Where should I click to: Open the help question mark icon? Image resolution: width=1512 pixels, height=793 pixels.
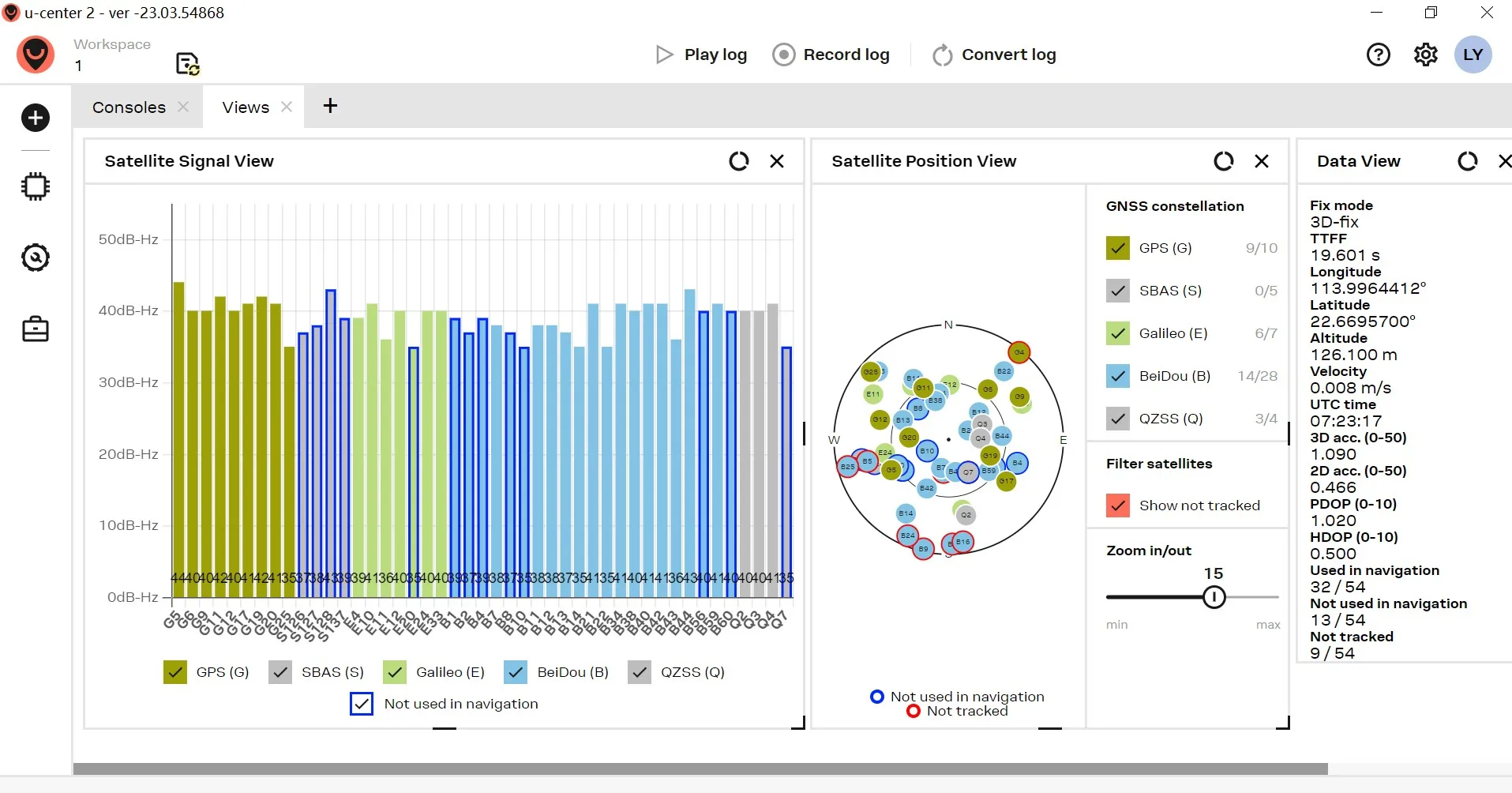pos(1378,54)
